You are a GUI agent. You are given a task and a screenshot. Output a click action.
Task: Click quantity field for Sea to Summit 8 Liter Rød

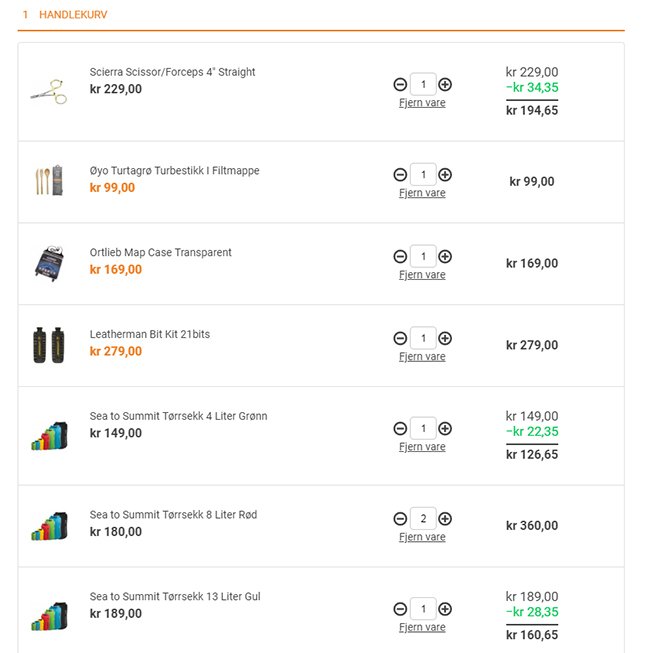click(x=423, y=519)
